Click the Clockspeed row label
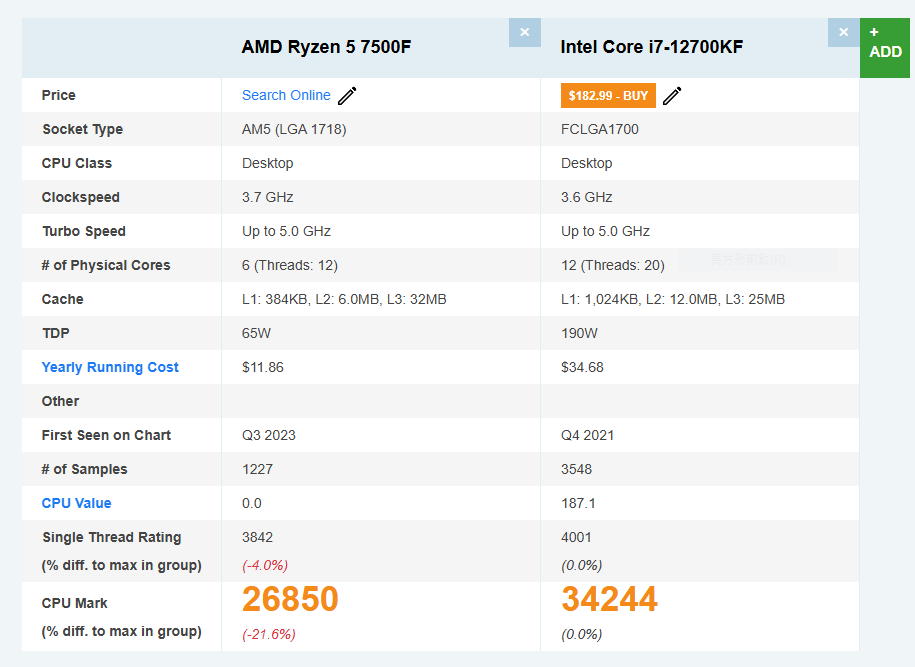Image resolution: width=915 pixels, height=667 pixels. (x=81, y=197)
